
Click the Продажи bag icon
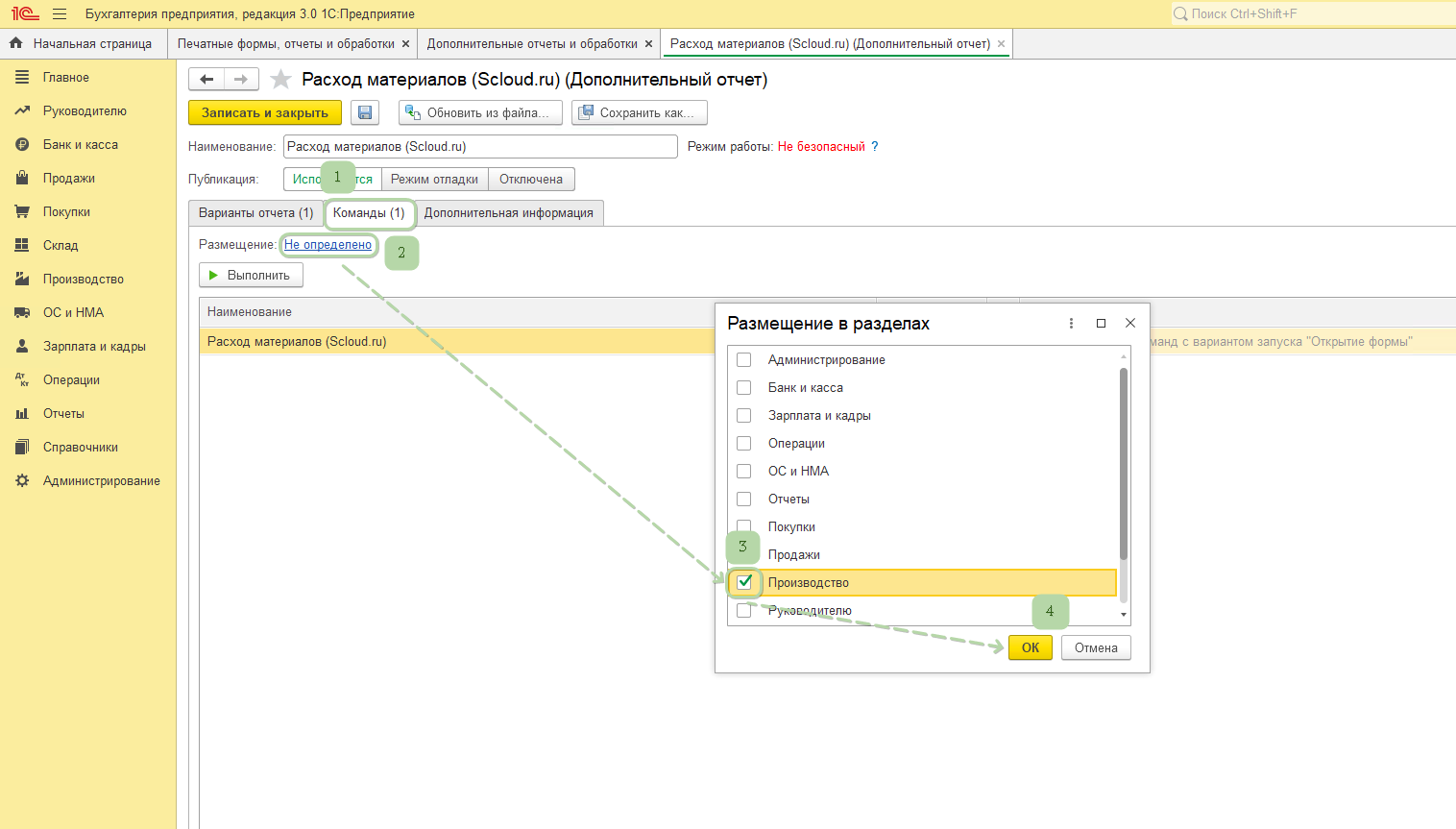pyautogui.click(x=22, y=178)
